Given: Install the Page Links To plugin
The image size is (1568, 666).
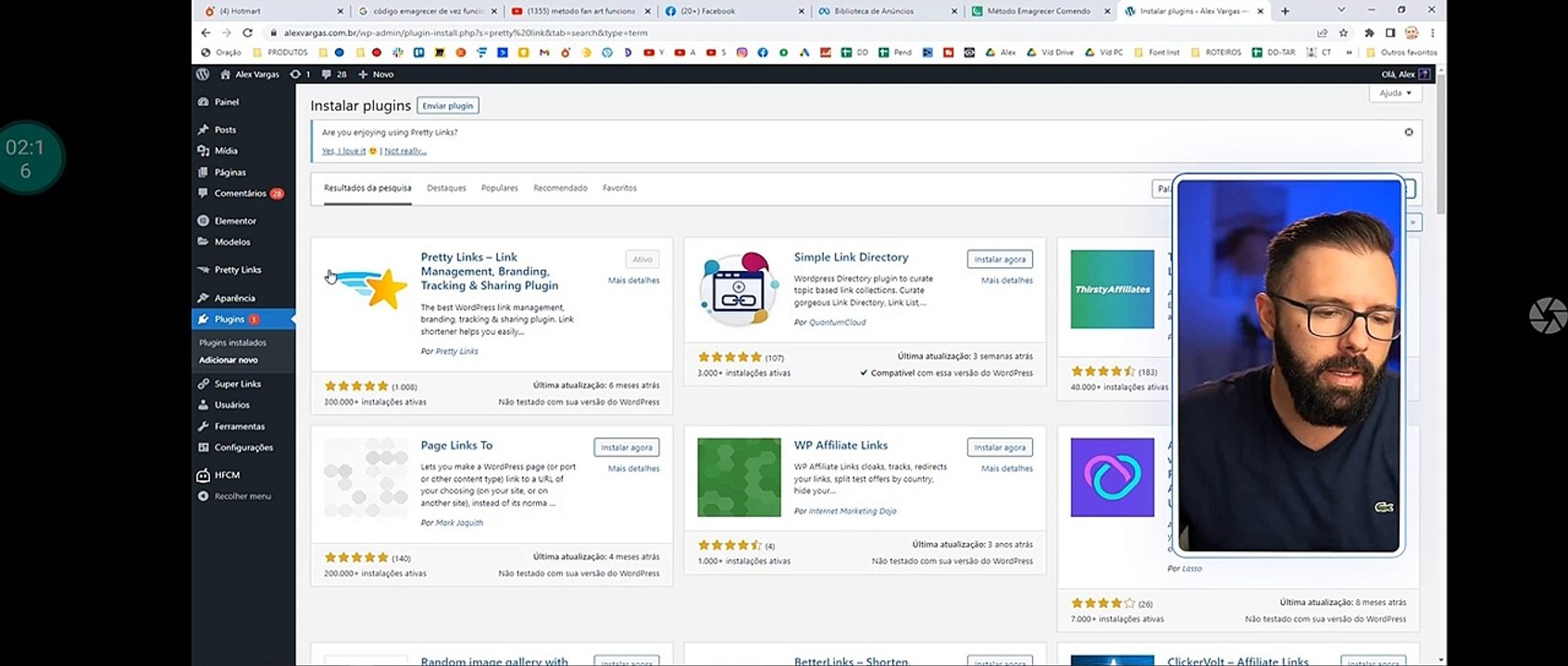Looking at the screenshot, I should click(x=627, y=448).
